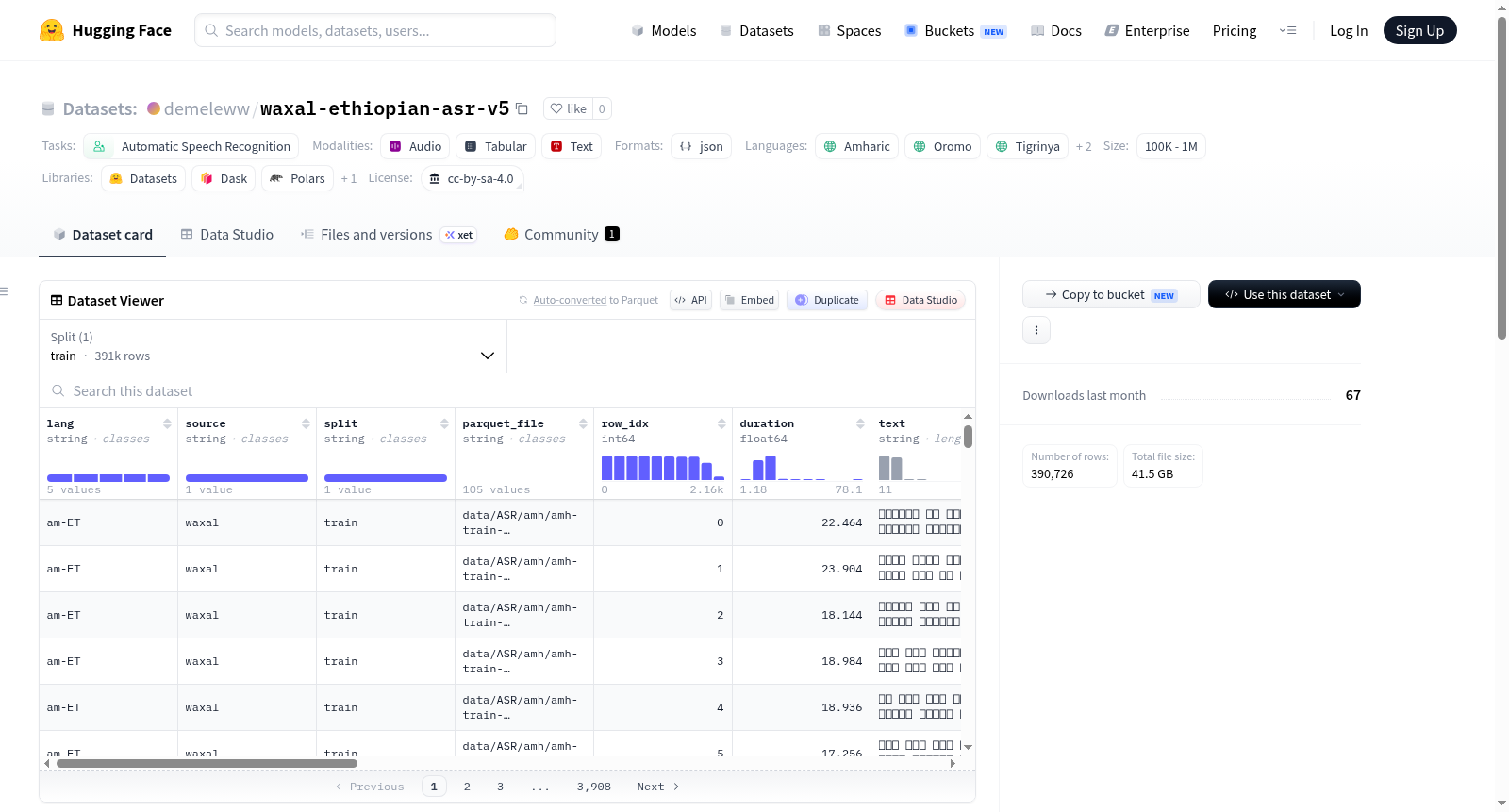The width and height of the screenshot is (1509, 812).
Task: Select the json format tag
Action: [x=702, y=146]
